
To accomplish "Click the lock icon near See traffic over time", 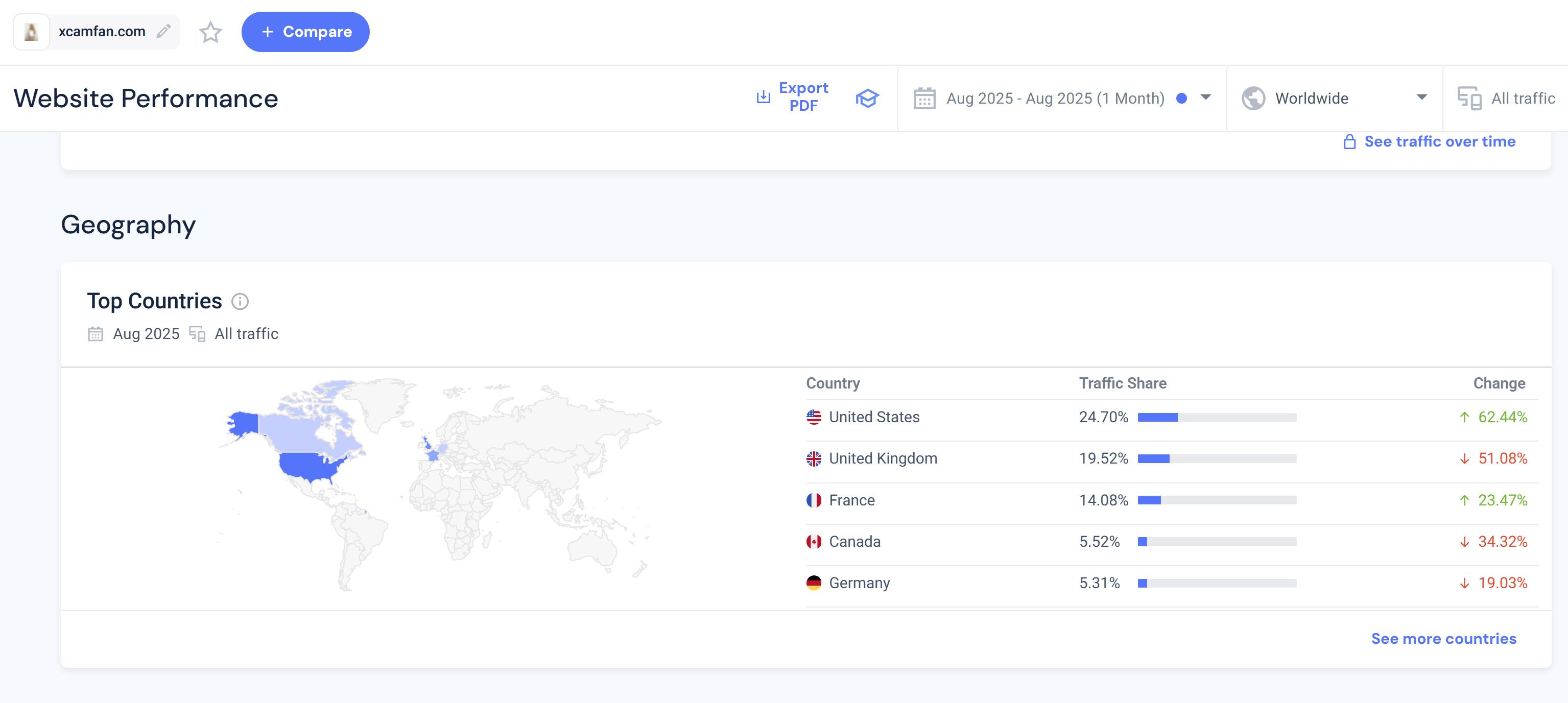I will click(x=1349, y=142).
